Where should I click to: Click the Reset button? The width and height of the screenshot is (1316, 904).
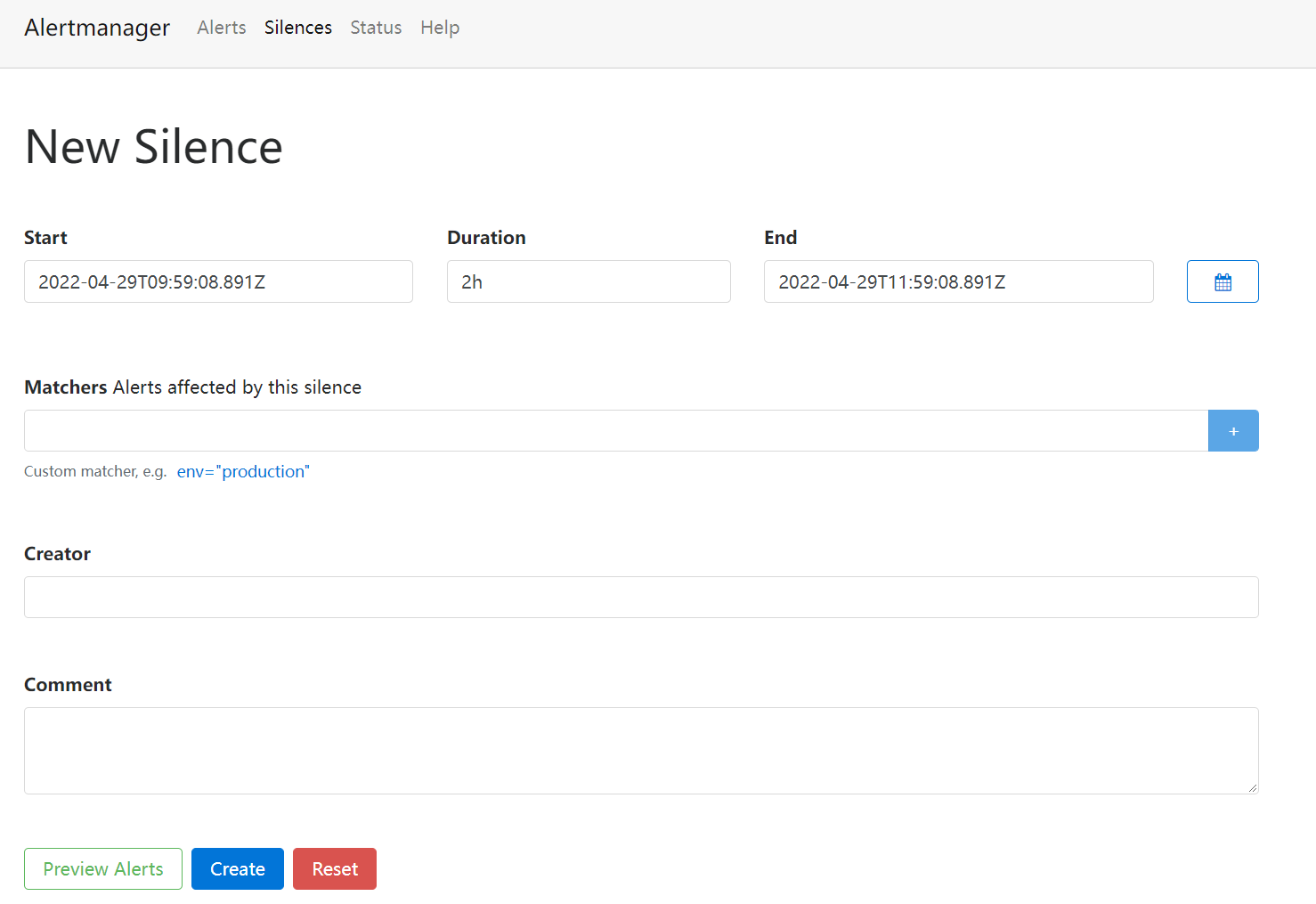point(334,868)
